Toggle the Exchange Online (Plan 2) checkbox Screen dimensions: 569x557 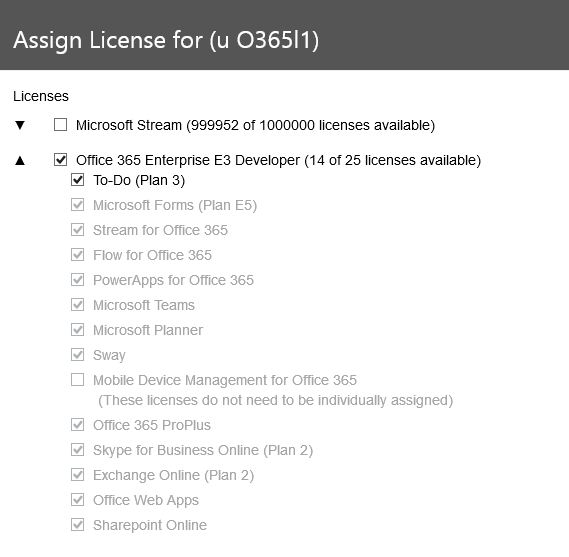tap(78, 475)
